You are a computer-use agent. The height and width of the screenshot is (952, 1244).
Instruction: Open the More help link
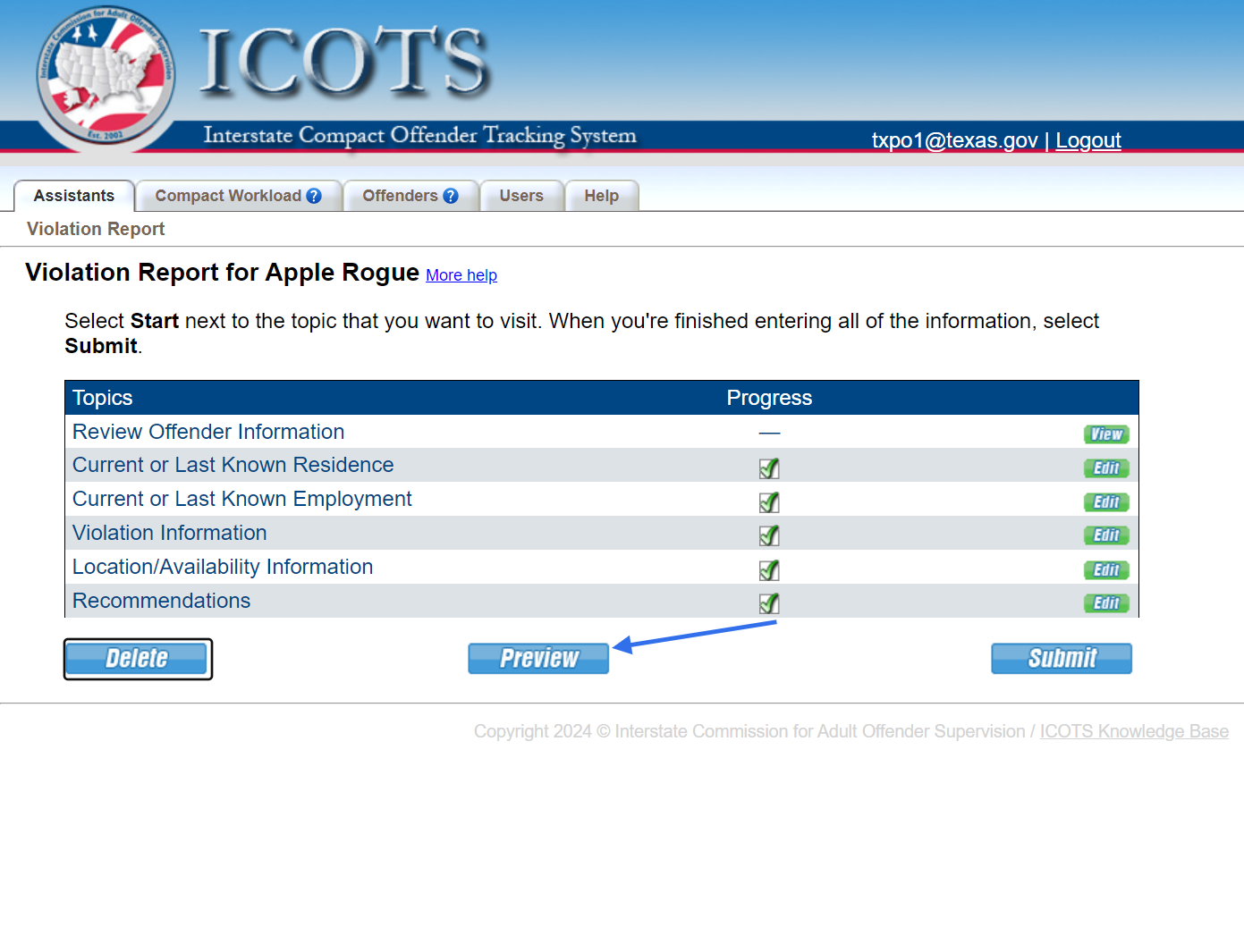[x=461, y=275]
